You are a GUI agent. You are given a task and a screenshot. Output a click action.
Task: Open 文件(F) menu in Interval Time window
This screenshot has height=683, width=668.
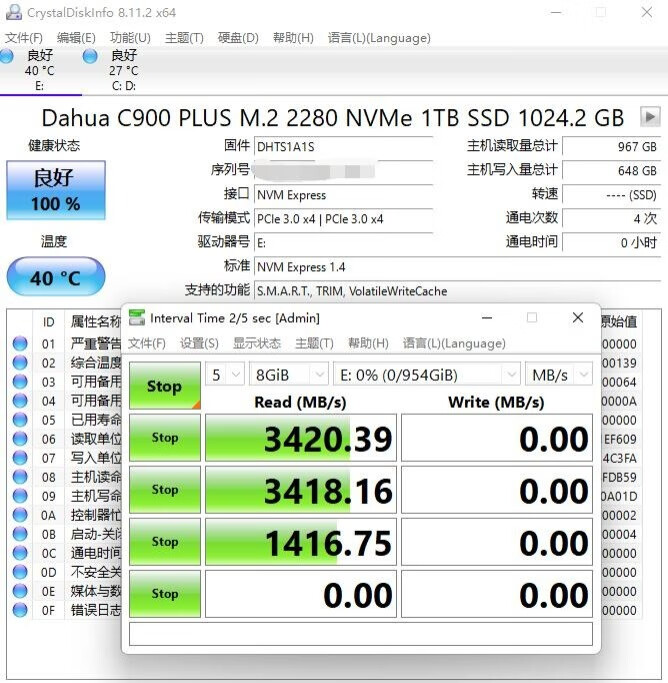147,343
